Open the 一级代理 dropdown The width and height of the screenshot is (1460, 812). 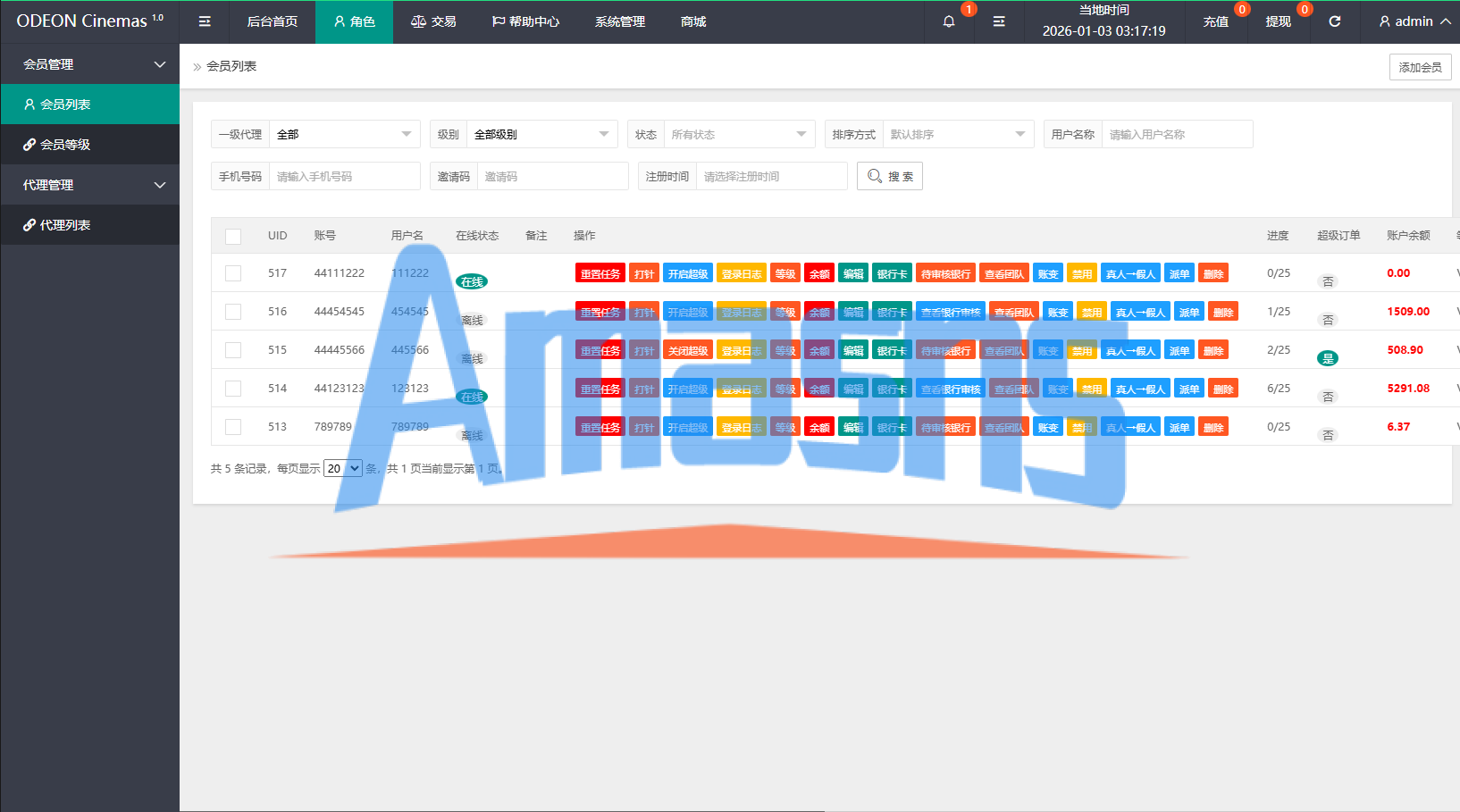(x=345, y=134)
